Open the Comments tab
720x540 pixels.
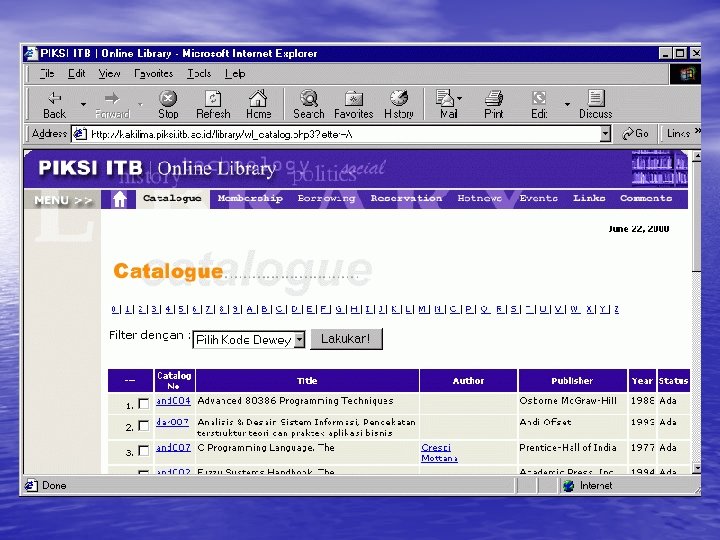(646, 198)
